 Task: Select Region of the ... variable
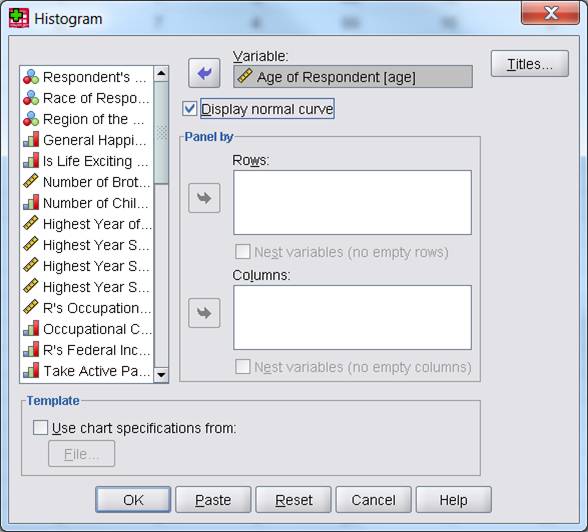point(93,119)
